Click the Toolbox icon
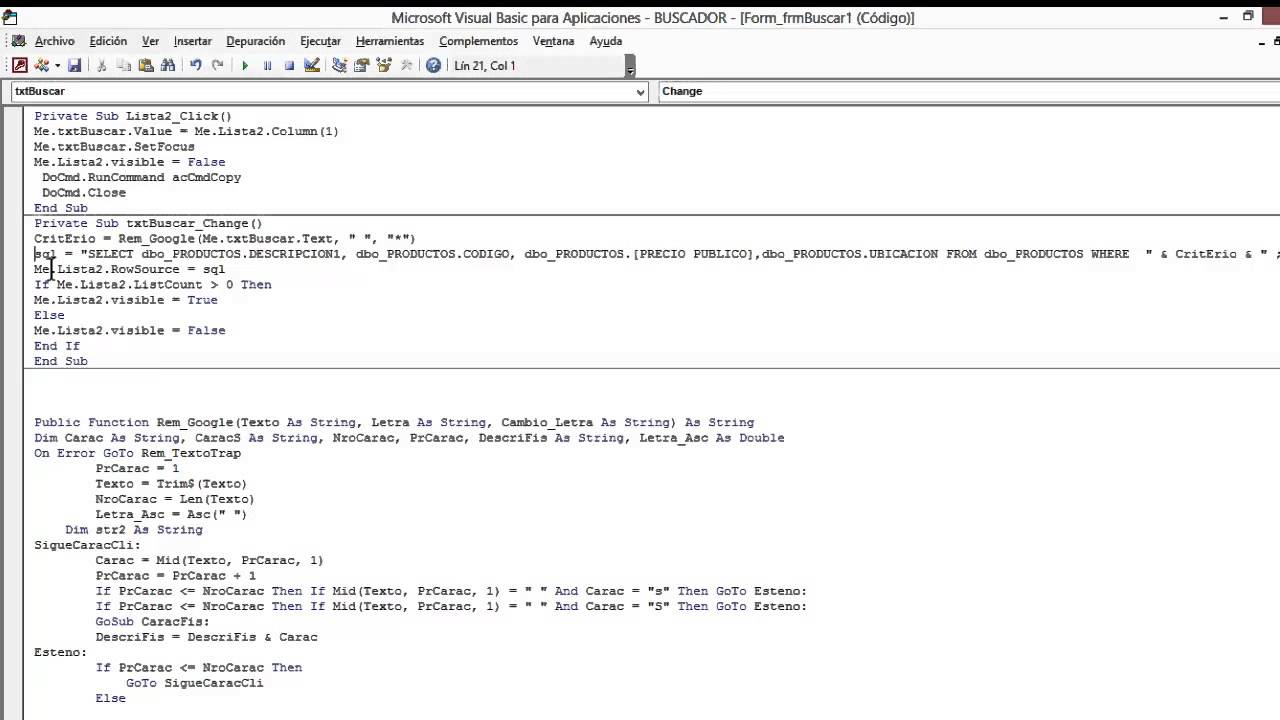This screenshot has height=720, width=1280. (406, 65)
